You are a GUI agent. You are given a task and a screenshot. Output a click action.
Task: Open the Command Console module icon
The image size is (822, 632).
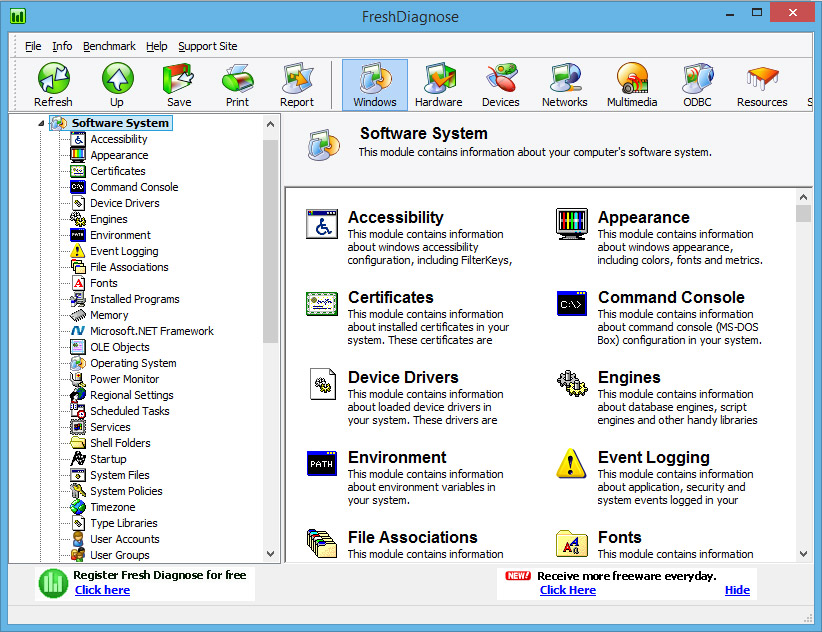tap(571, 304)
